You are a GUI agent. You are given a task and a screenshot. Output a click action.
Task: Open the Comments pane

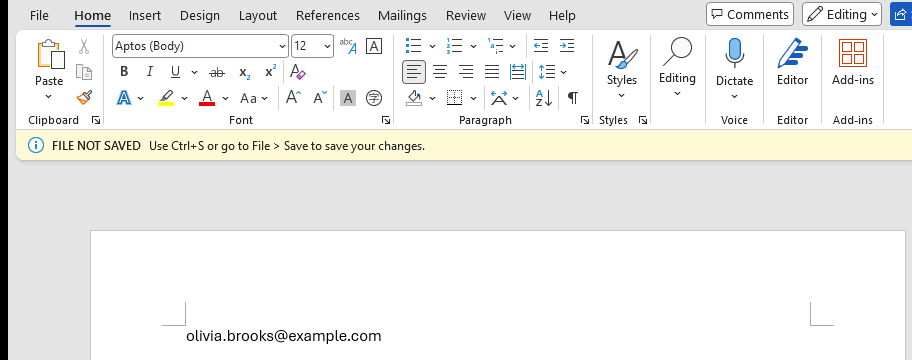pyautogui.click(x=750, y=14)
